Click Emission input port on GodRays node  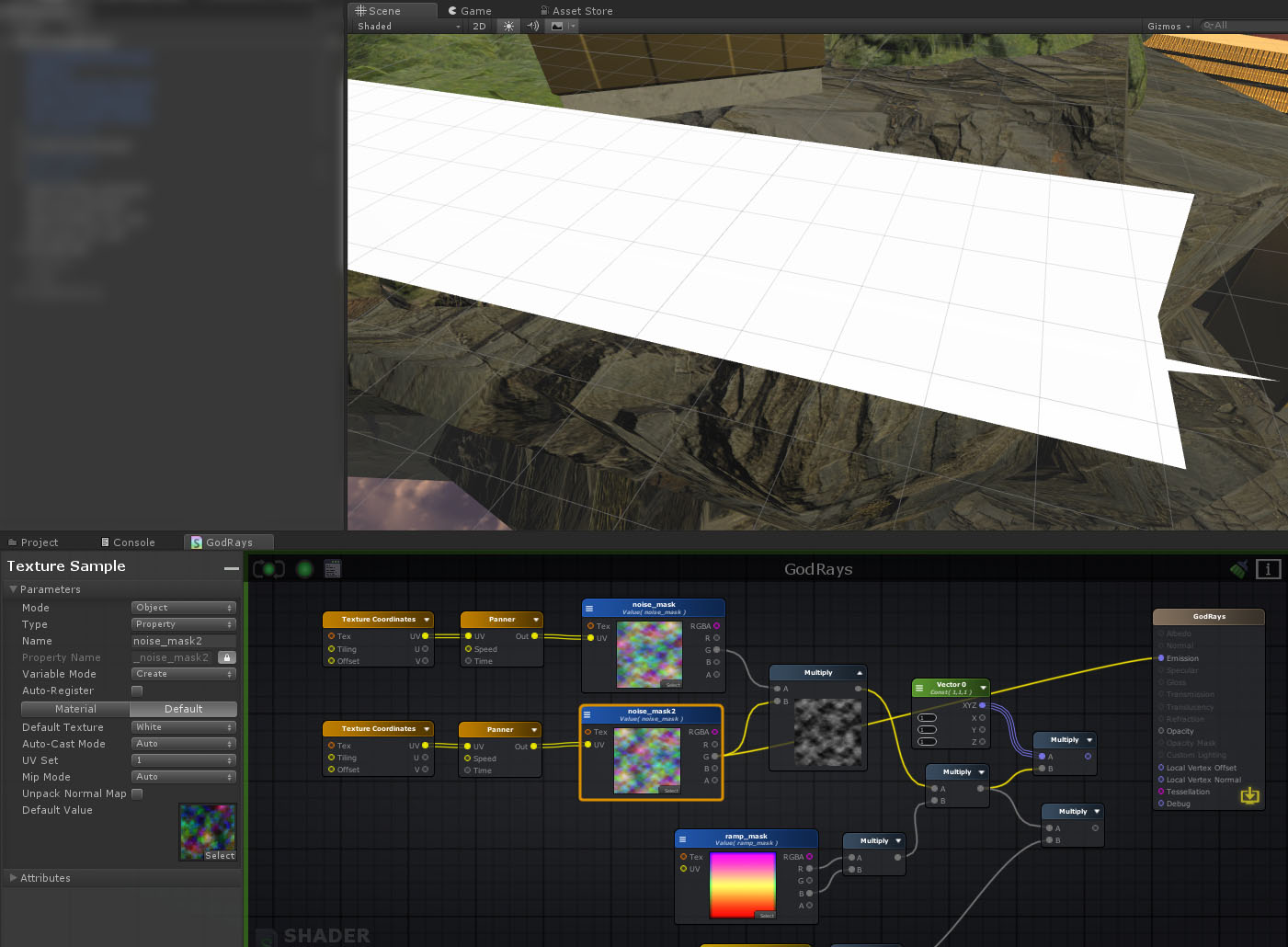click(x=1161, y=658)
